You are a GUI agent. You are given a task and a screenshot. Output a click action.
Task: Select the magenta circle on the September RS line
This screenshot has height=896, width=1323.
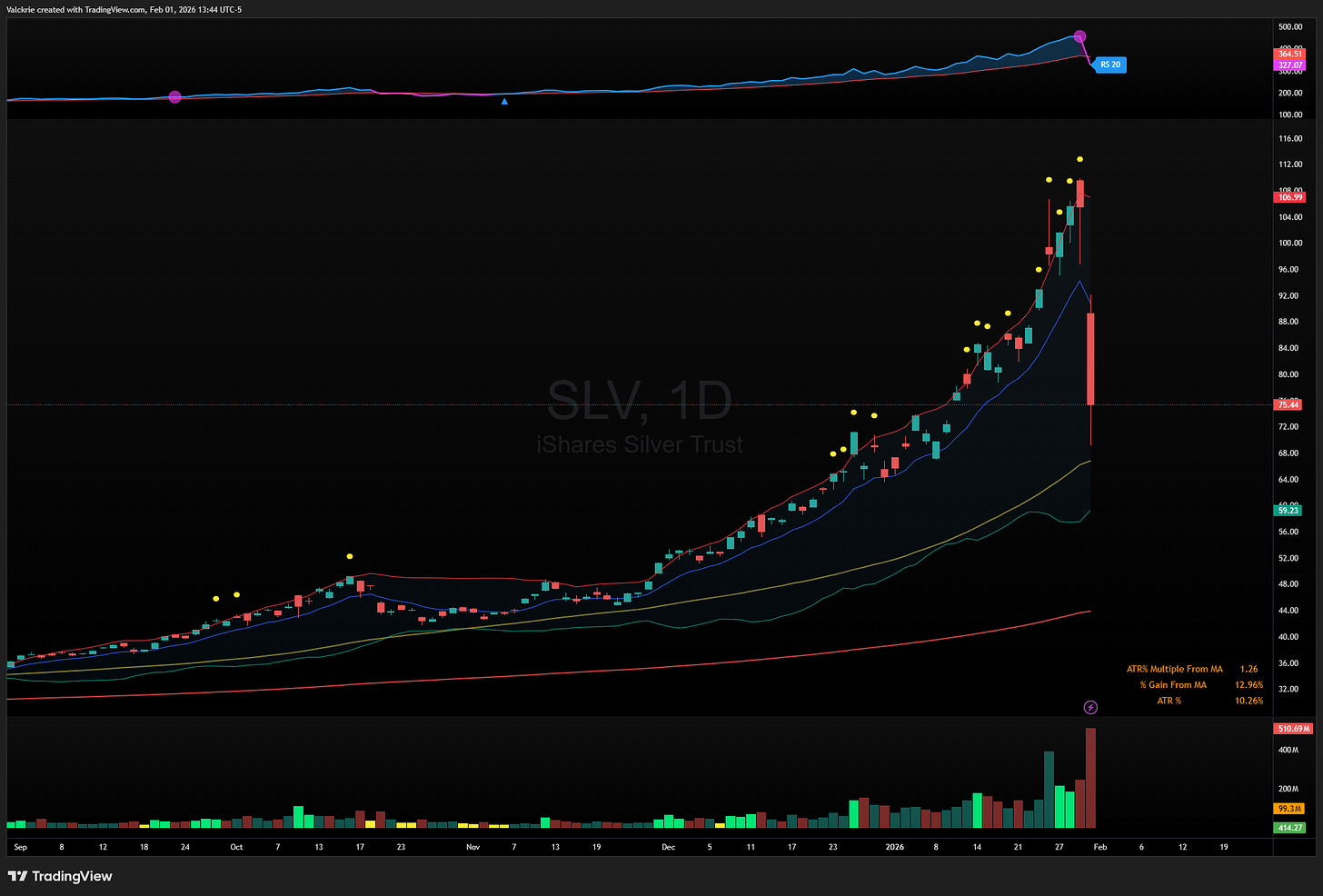174,96
